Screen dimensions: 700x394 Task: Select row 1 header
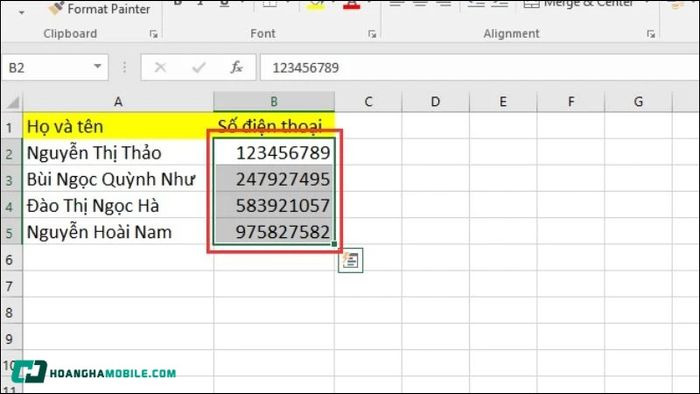click(x=12, y=127)
